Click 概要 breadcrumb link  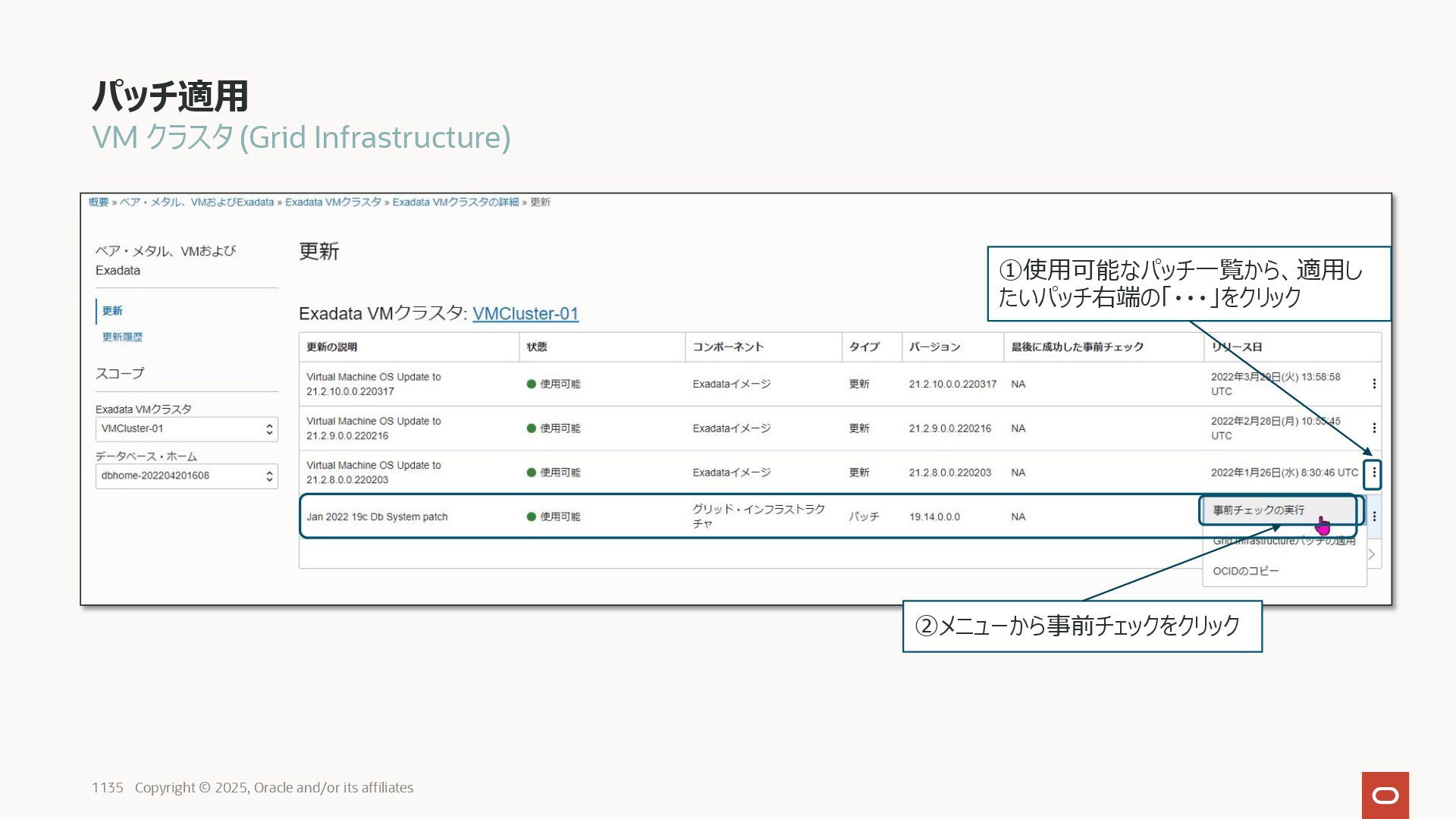(x=99, y=202)
